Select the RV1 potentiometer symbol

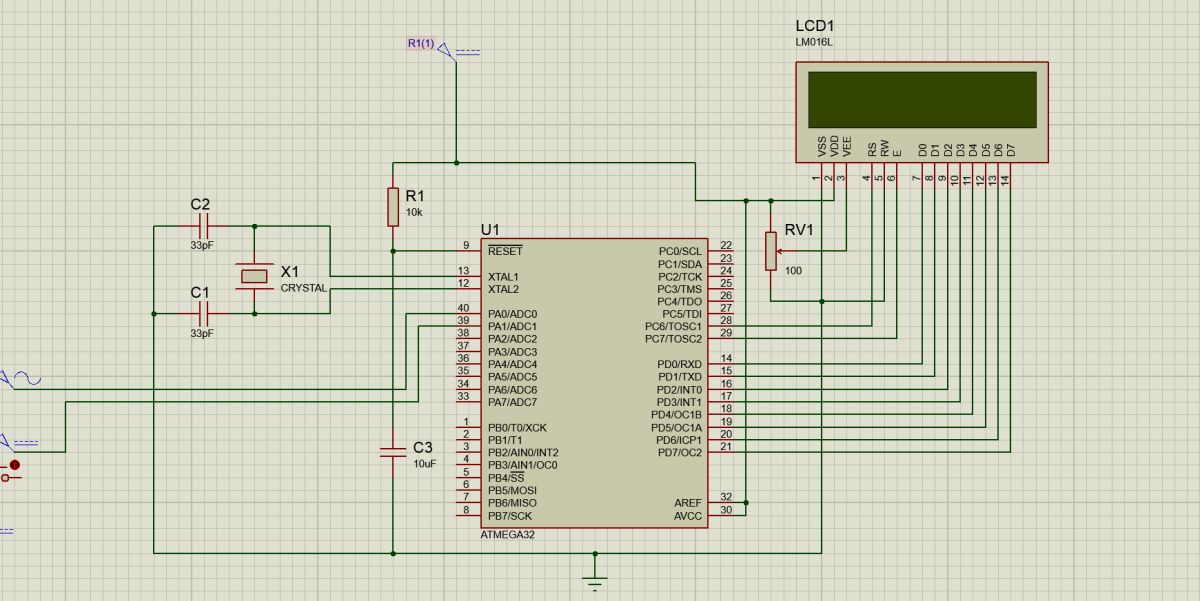pyautogui.click(x=771, y=251)
